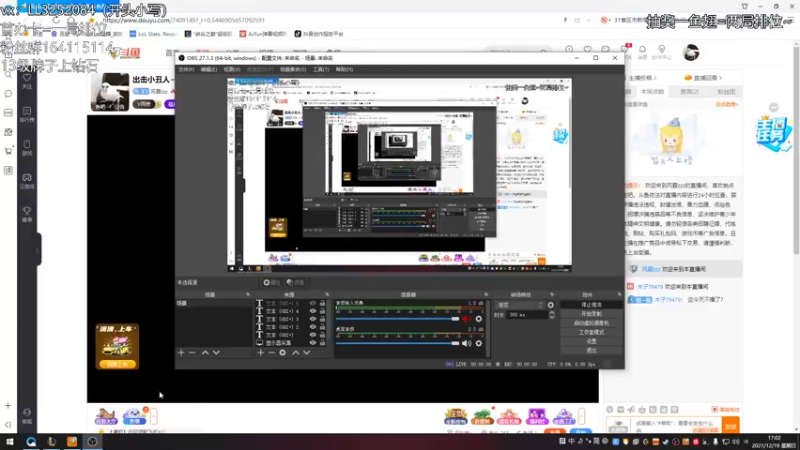The height and width of the screenshot is (450, 800).
Task: Toggle visibility of text source 2
Action: tap(313, 327)
